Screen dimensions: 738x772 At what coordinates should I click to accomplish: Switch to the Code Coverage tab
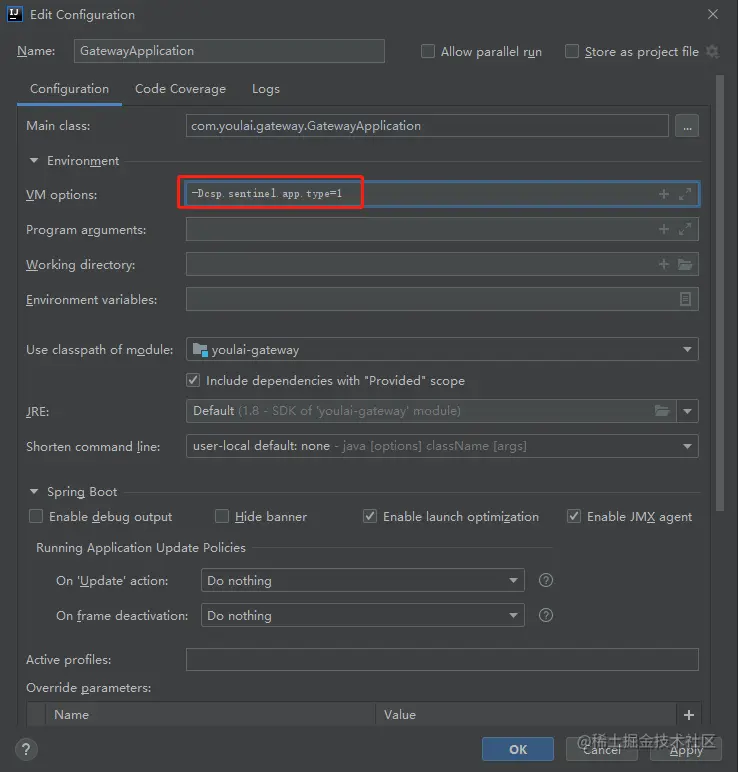(180, 89)
